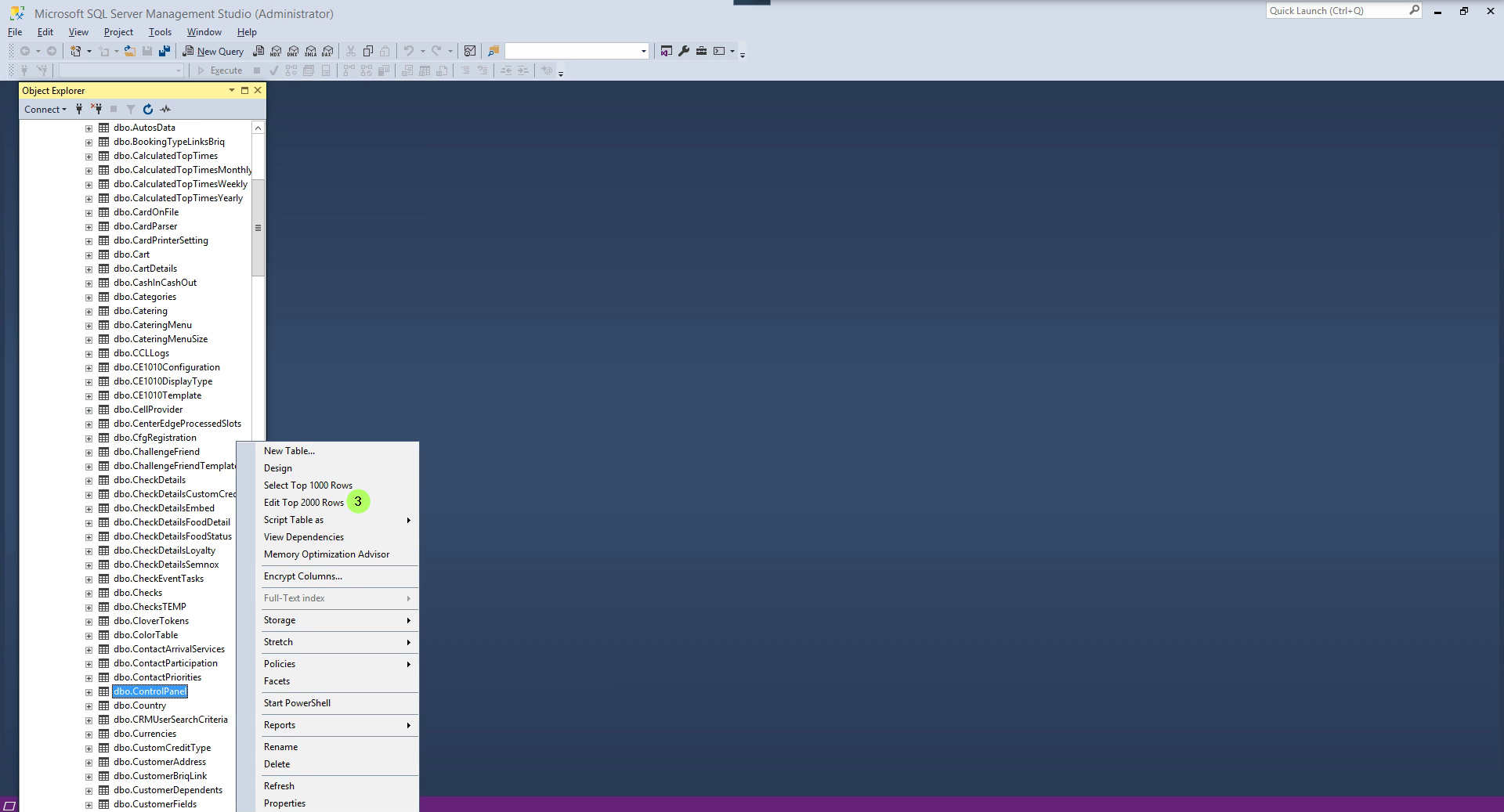Click Connect Object Explorer plug icon

tap(79, 109)
